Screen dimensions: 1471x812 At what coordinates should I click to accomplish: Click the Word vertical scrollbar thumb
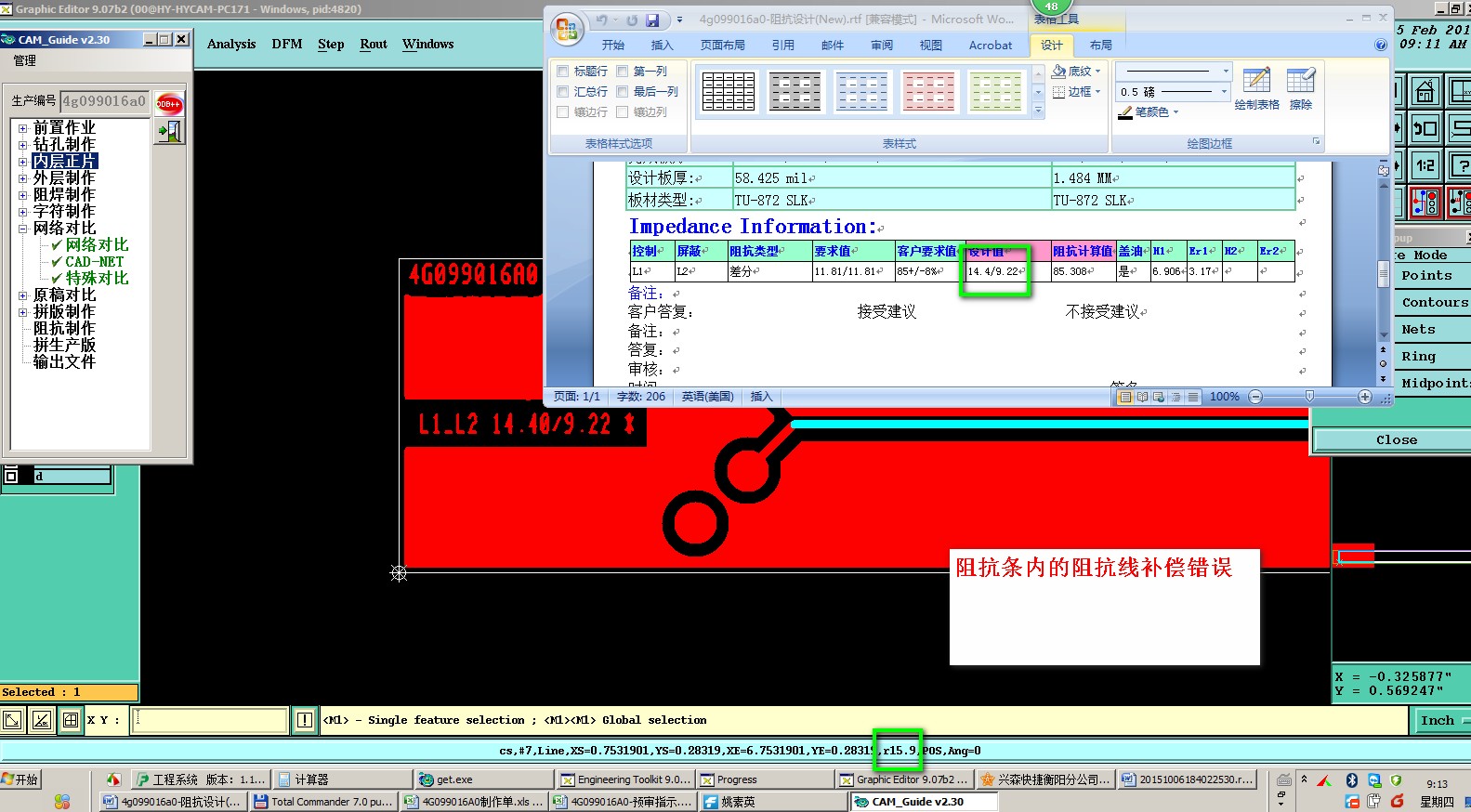1384,274
